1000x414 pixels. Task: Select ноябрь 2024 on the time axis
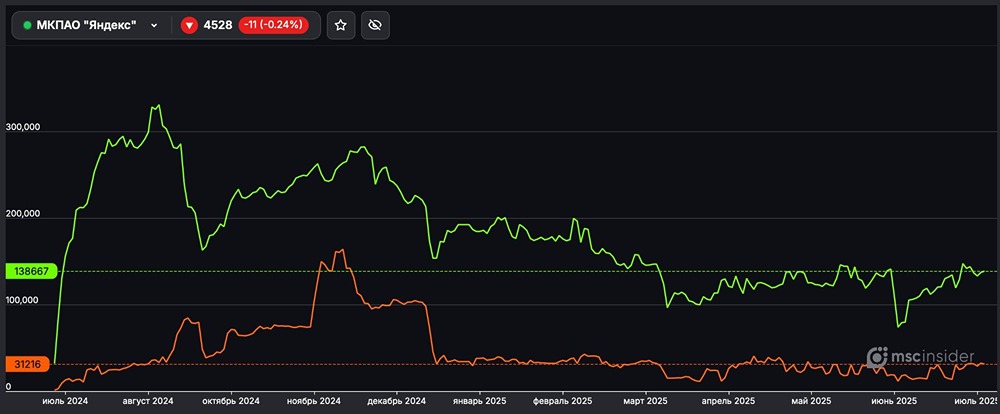(x=315, y=401)
